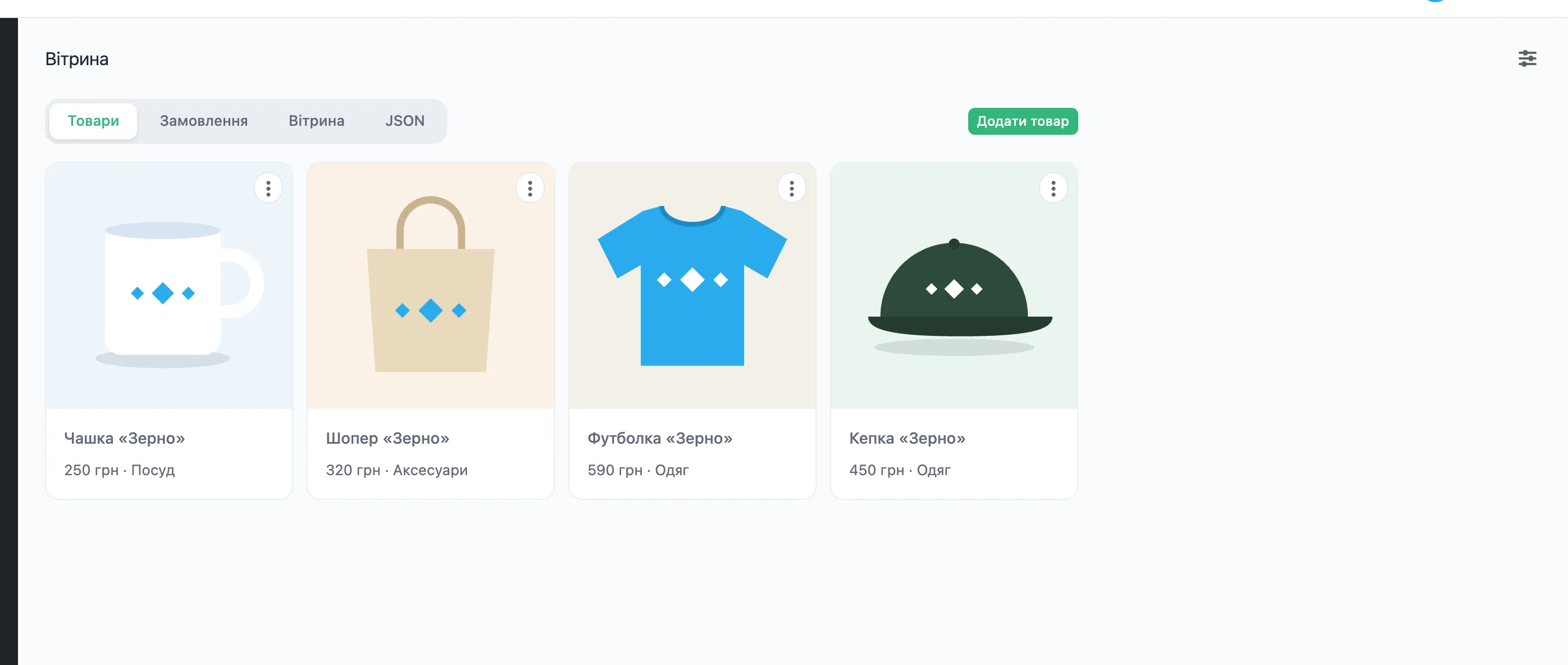The image size is (1568, 665).
Task: Click the dark green cap image
Action: point(954,286)
